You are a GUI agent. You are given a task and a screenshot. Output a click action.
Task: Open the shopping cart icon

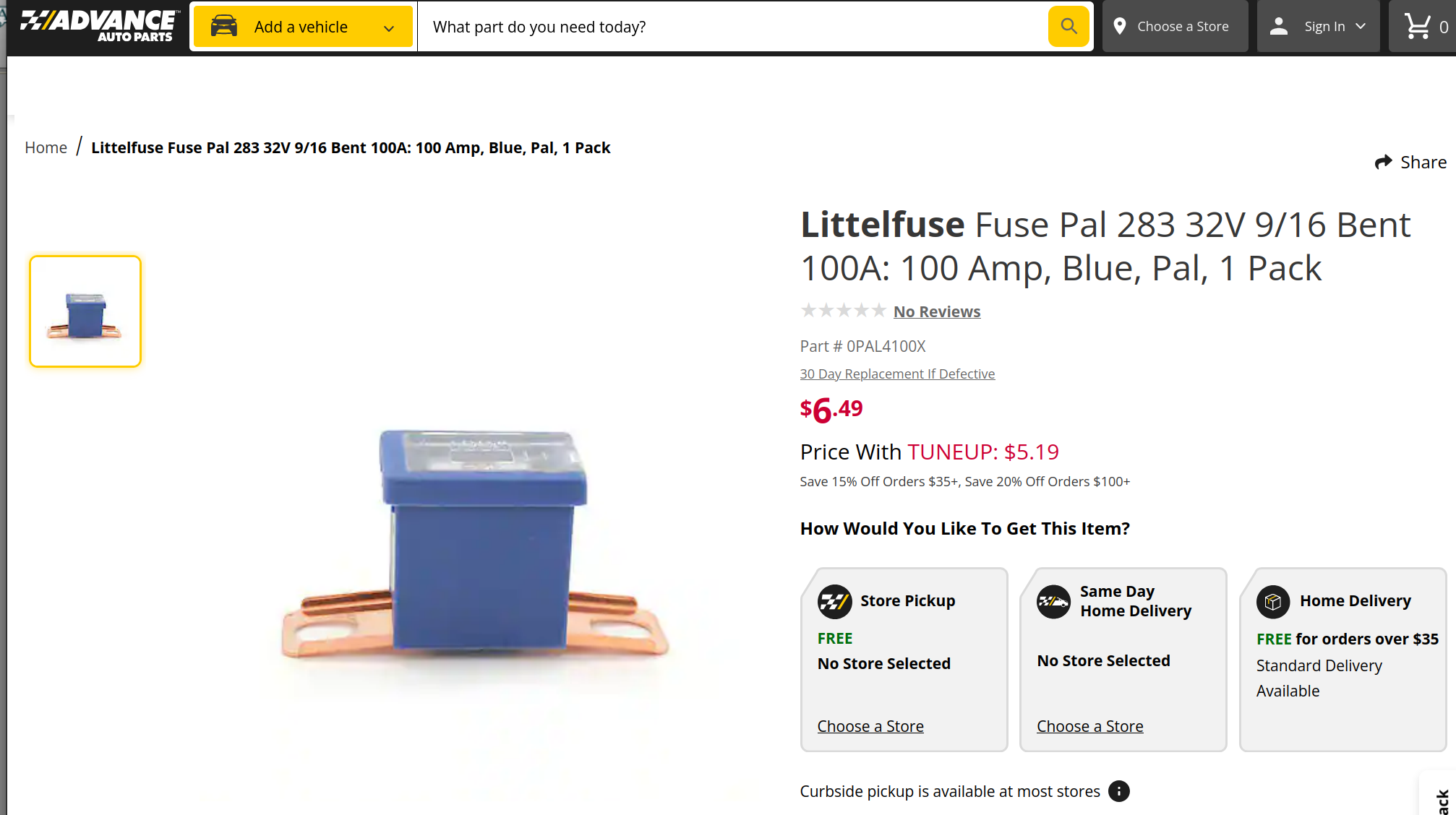[1417, 27]
